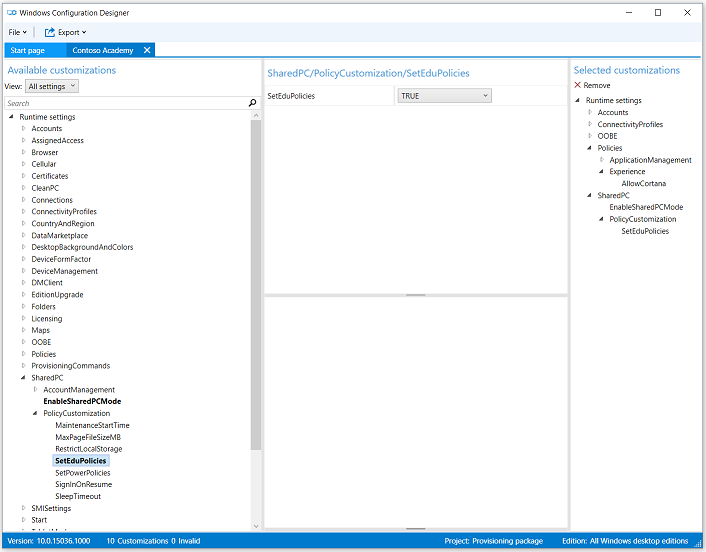Screen dimensions: 706x552
Task: Open the View All settings dropdown
Action: pyautogui.click(x=52, y=86)
